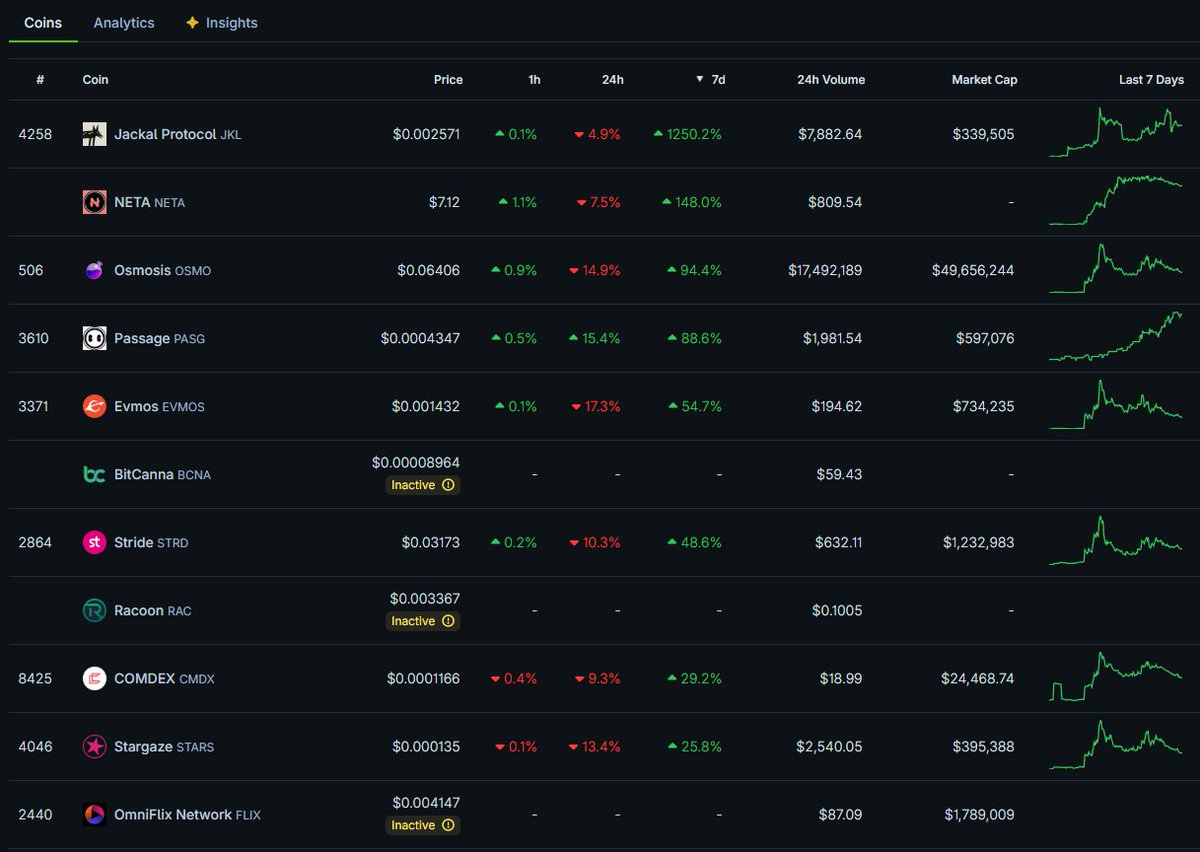
Task: Sort by the 24h change column header
Action: pos(613,79)
